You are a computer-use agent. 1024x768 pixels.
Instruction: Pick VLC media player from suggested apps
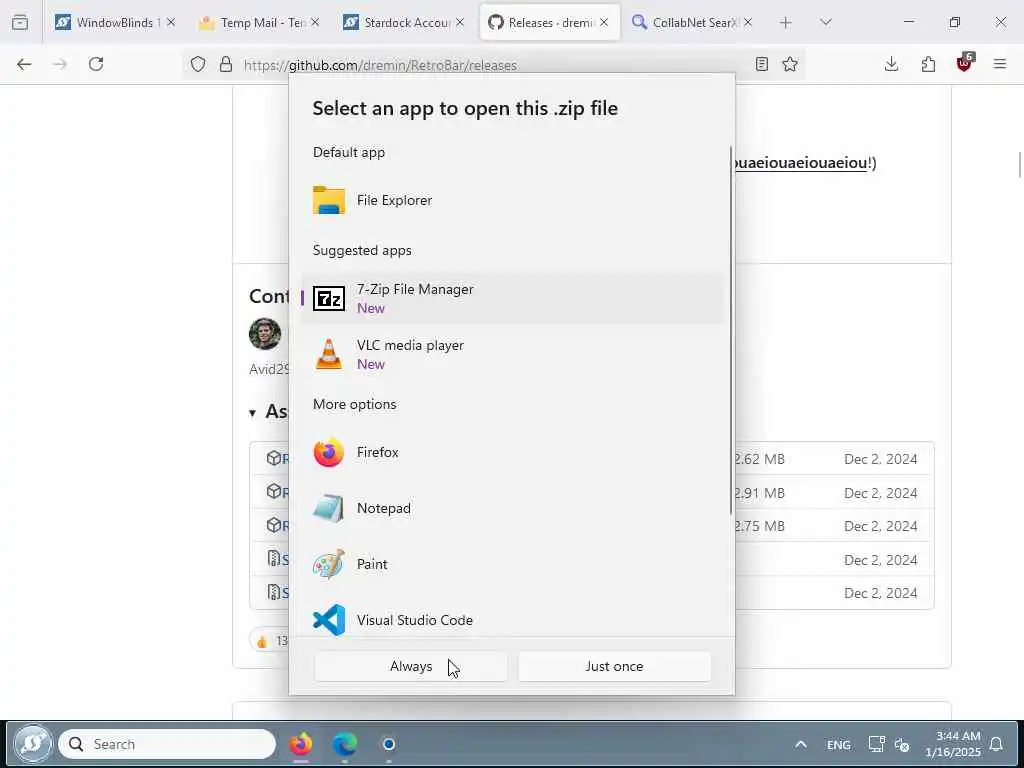513,355
